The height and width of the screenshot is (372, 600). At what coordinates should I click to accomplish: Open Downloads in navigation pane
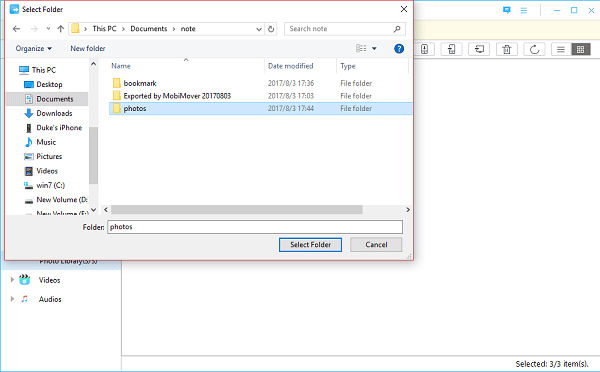coord(48,113)
